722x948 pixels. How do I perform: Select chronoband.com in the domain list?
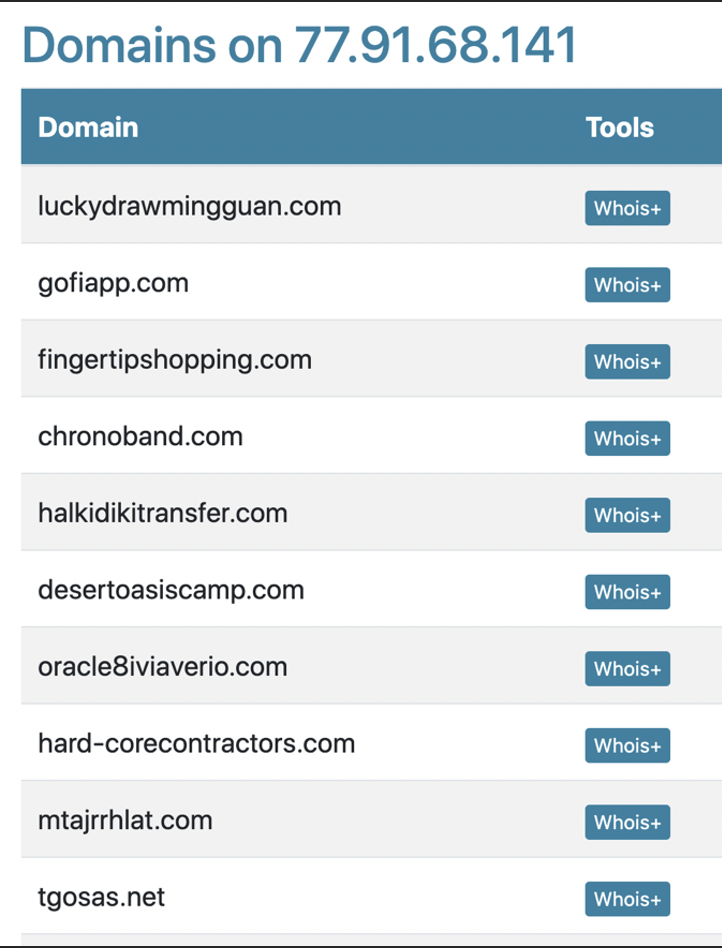point(140,437)
